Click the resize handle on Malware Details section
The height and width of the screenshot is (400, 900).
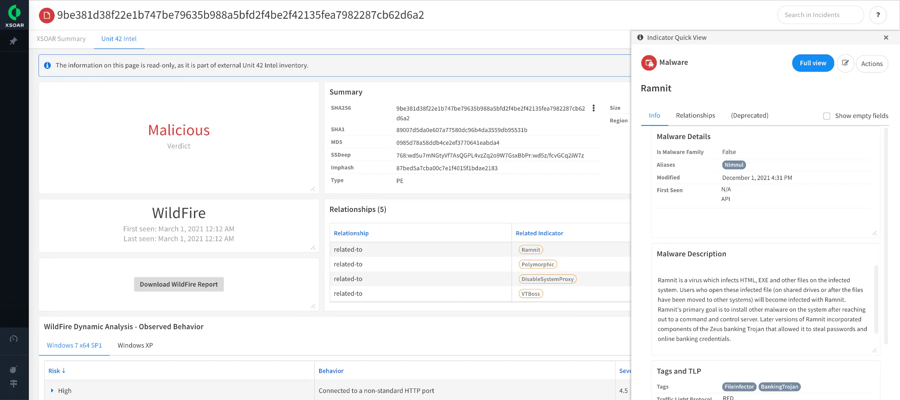coord(874,232)
